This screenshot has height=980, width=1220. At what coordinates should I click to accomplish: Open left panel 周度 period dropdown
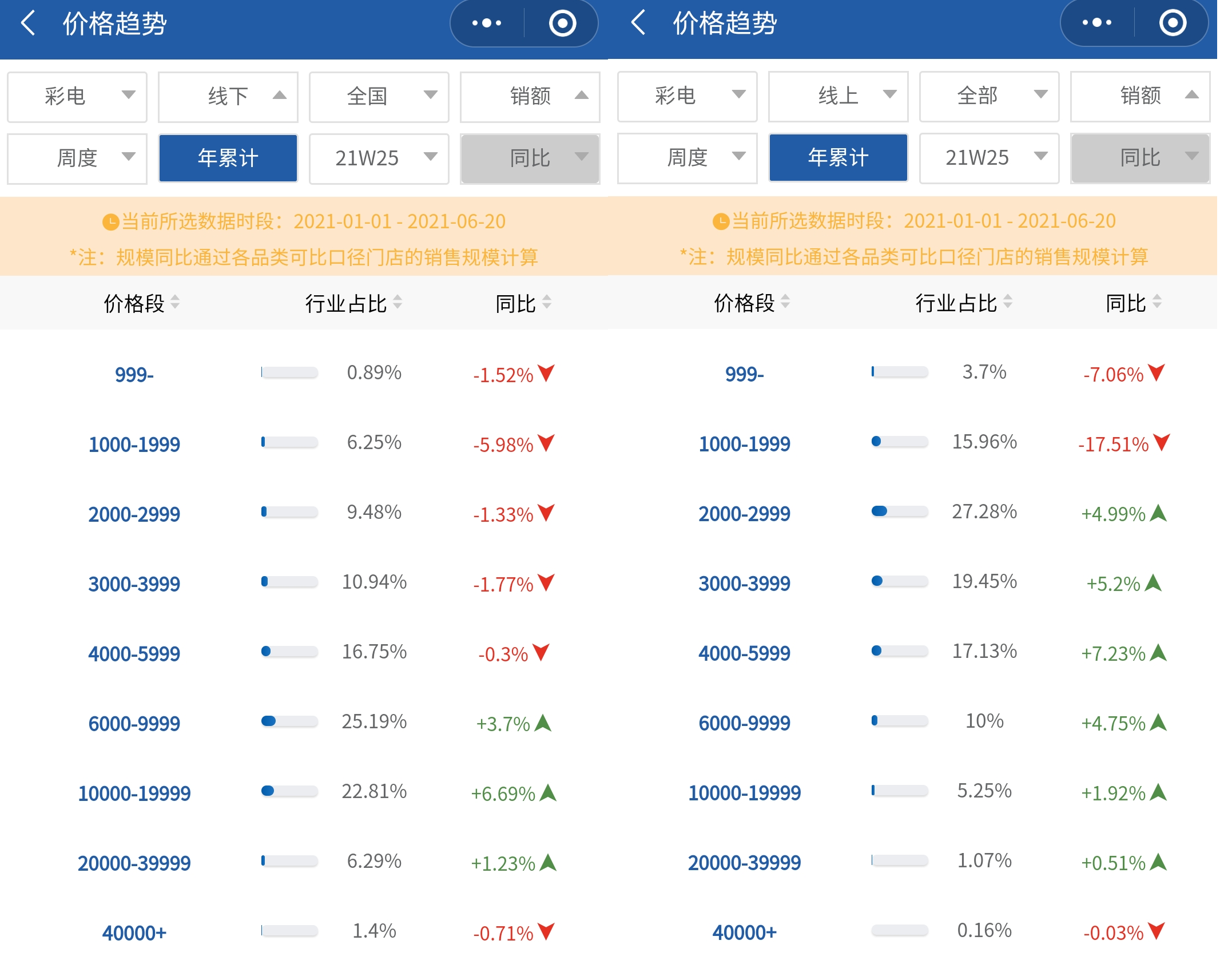click(77, 158)
